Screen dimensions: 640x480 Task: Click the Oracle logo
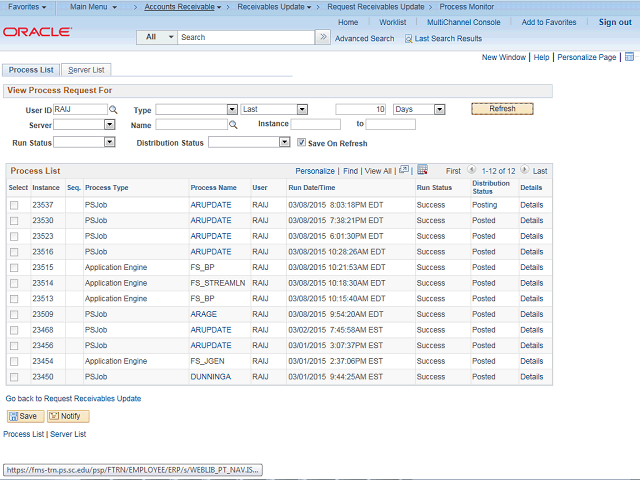tap(37, 33)
